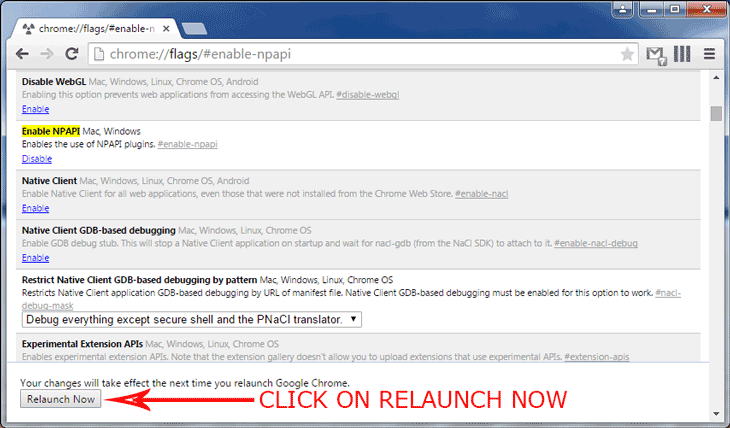The image size is (730, 428).
Task: Click the Experimental Extension APIs heading
Action: (x=82, y=344)
